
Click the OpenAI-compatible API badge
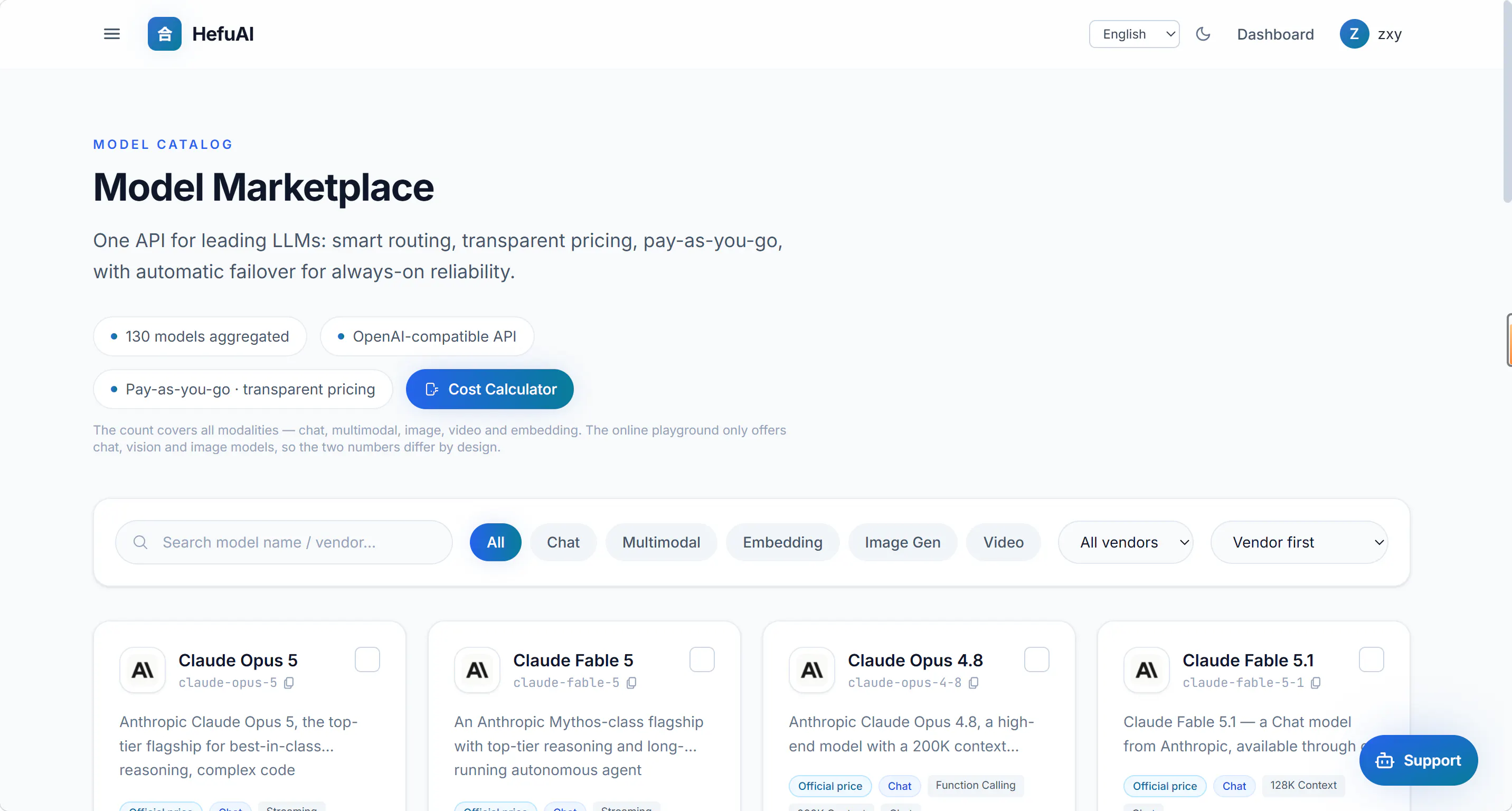tap(427, 336)
